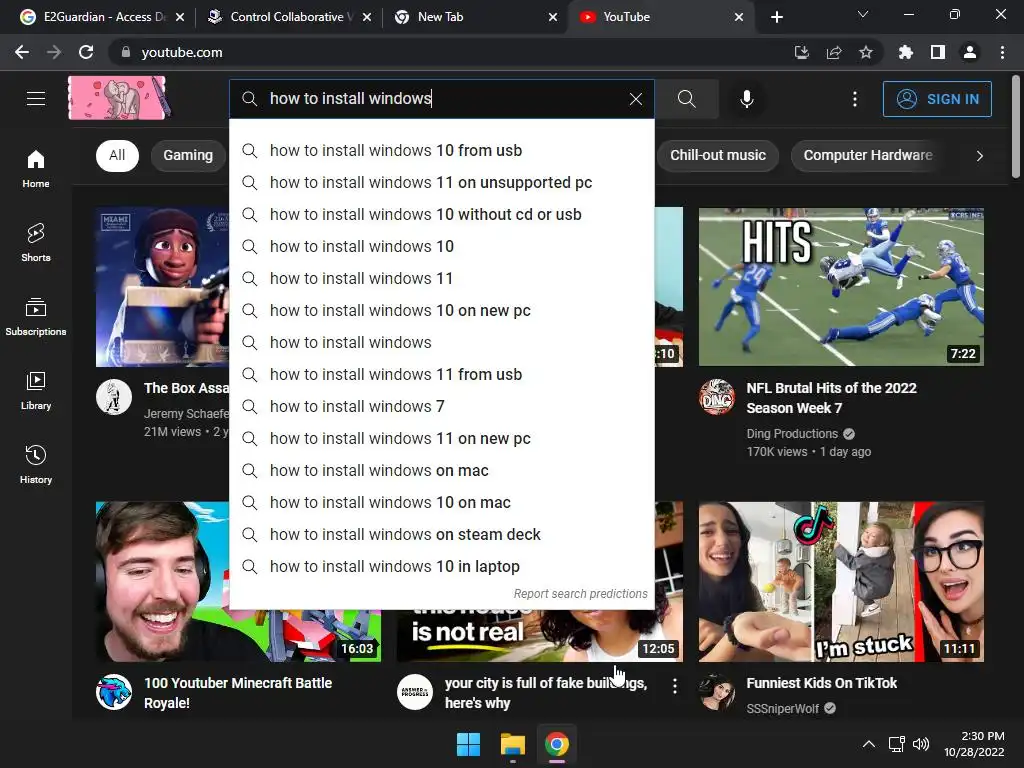Select the All filter chip
The width and height of the screenshot is (1024, 768).
coord(117,155)
